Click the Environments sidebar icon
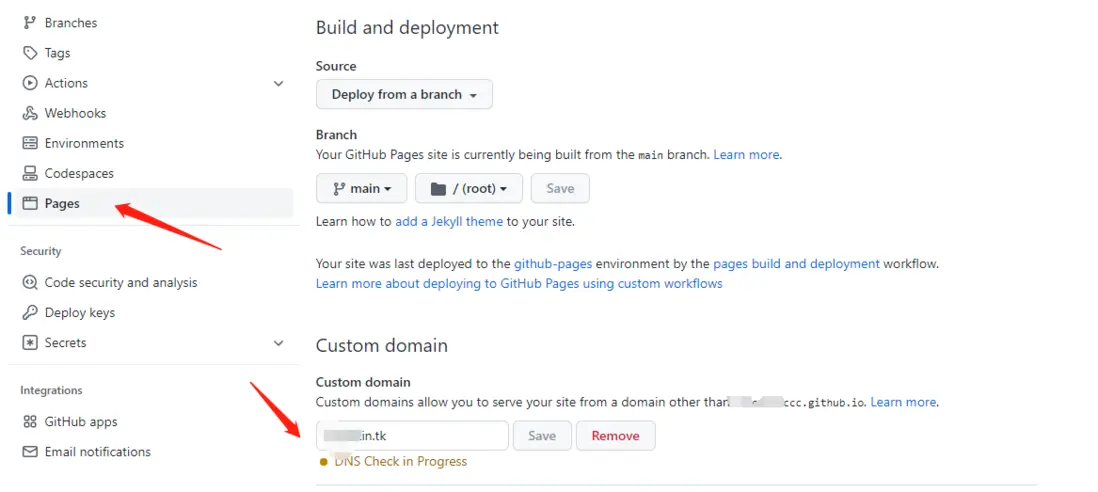Screen dimensions: 1098x492 [30, 143]
